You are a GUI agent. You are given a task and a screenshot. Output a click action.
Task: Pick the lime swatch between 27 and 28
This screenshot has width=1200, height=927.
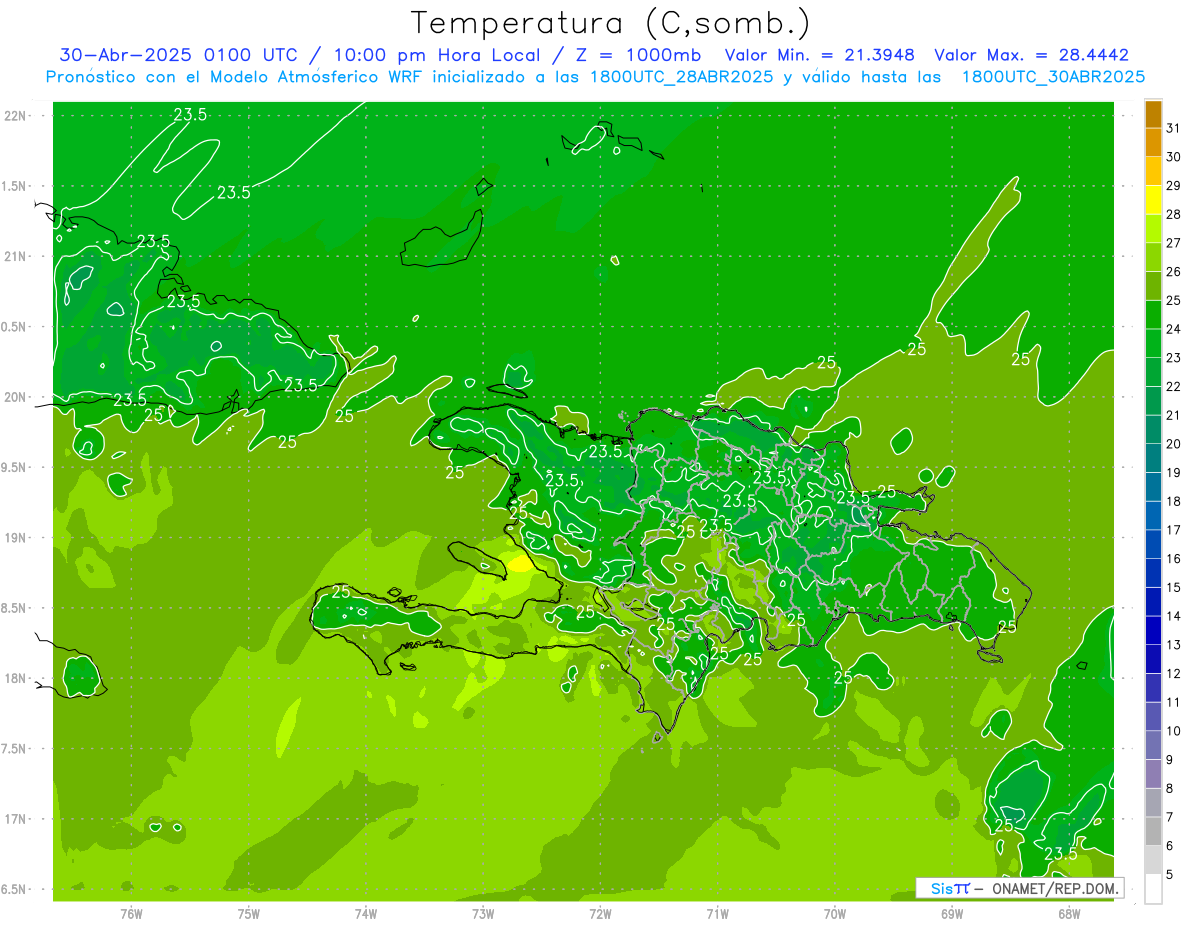(1153, 228)
